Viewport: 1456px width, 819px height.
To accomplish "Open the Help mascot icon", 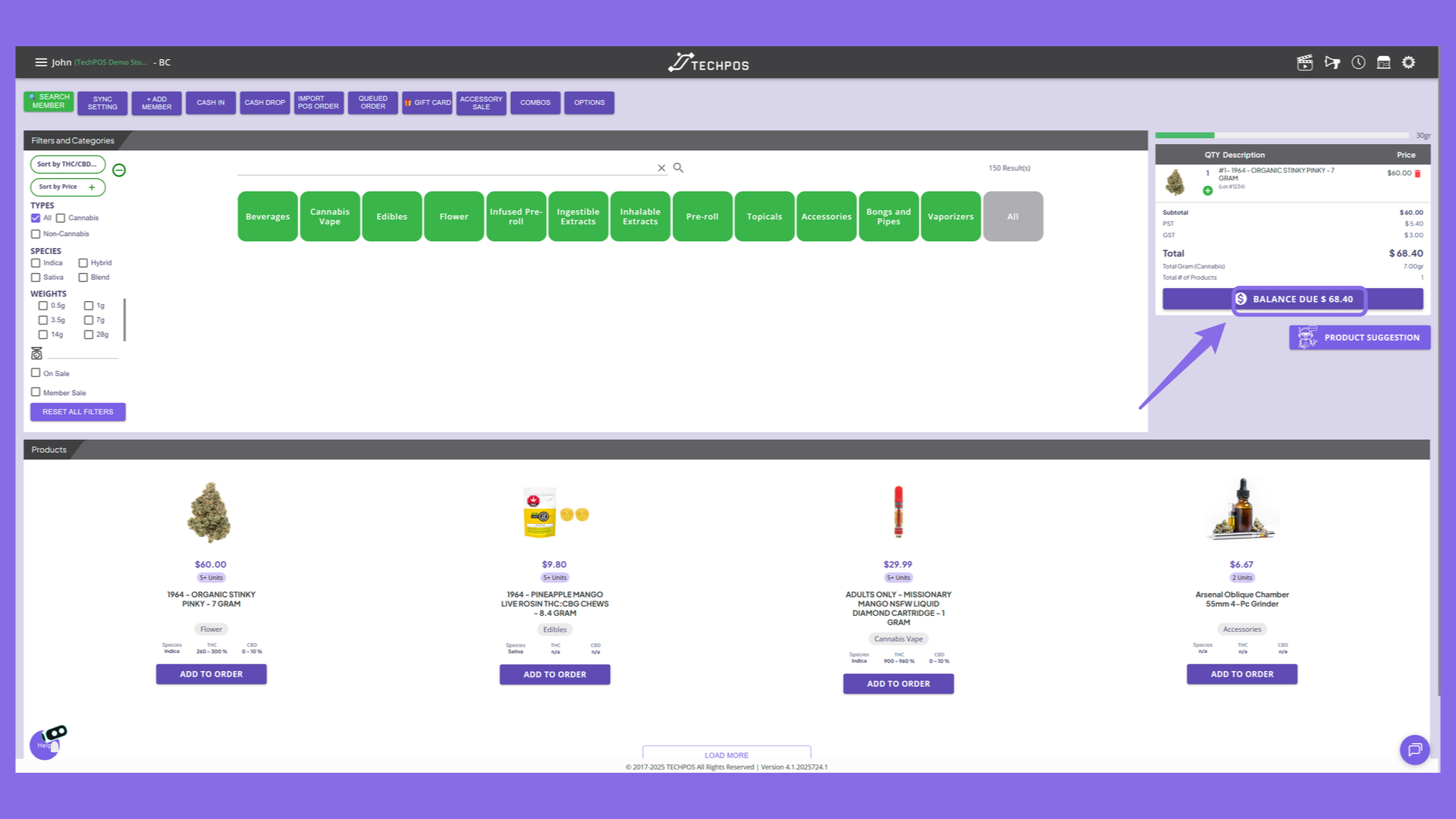I will 47,742.
